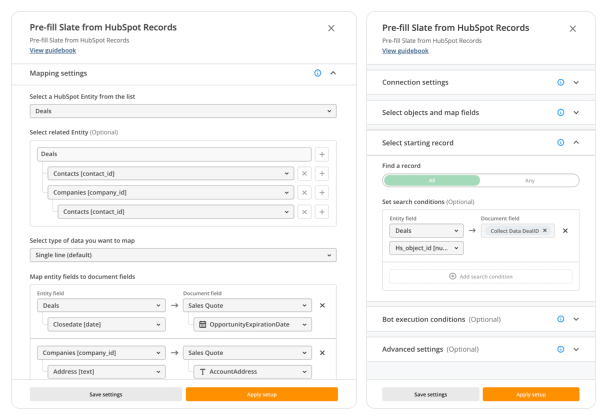
Task: Click the Deals root entity field in related entities
Action: 174,154
